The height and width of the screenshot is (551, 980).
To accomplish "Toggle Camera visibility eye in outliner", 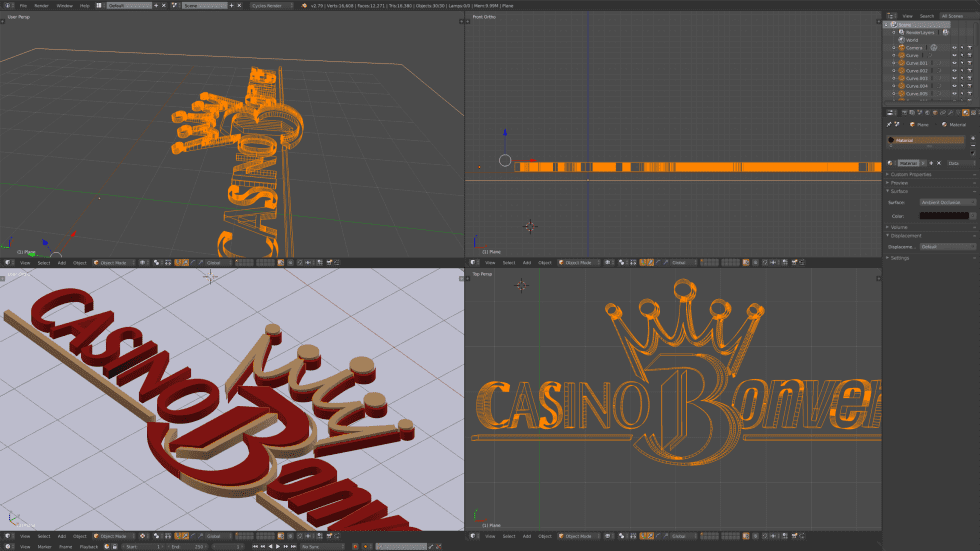I will click(954, 47).
